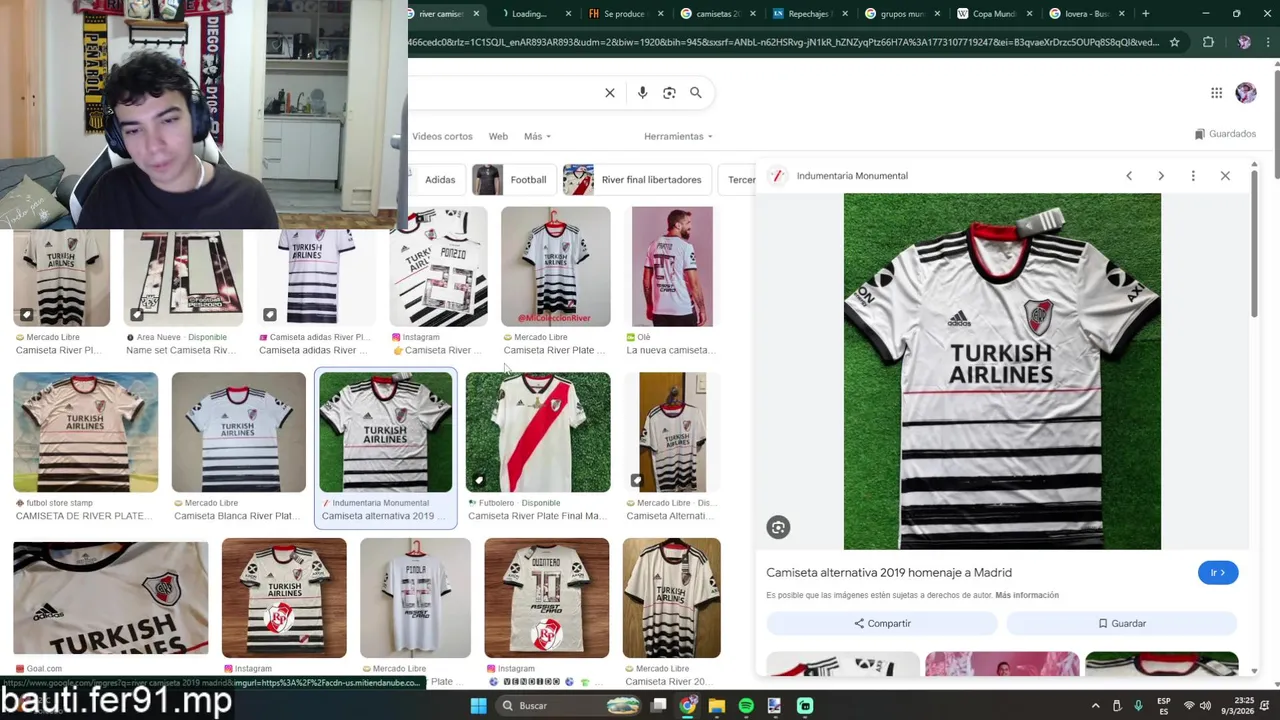
Task: Switch to the 'Videos cortos' tab
Action: [x=442, y=136]
